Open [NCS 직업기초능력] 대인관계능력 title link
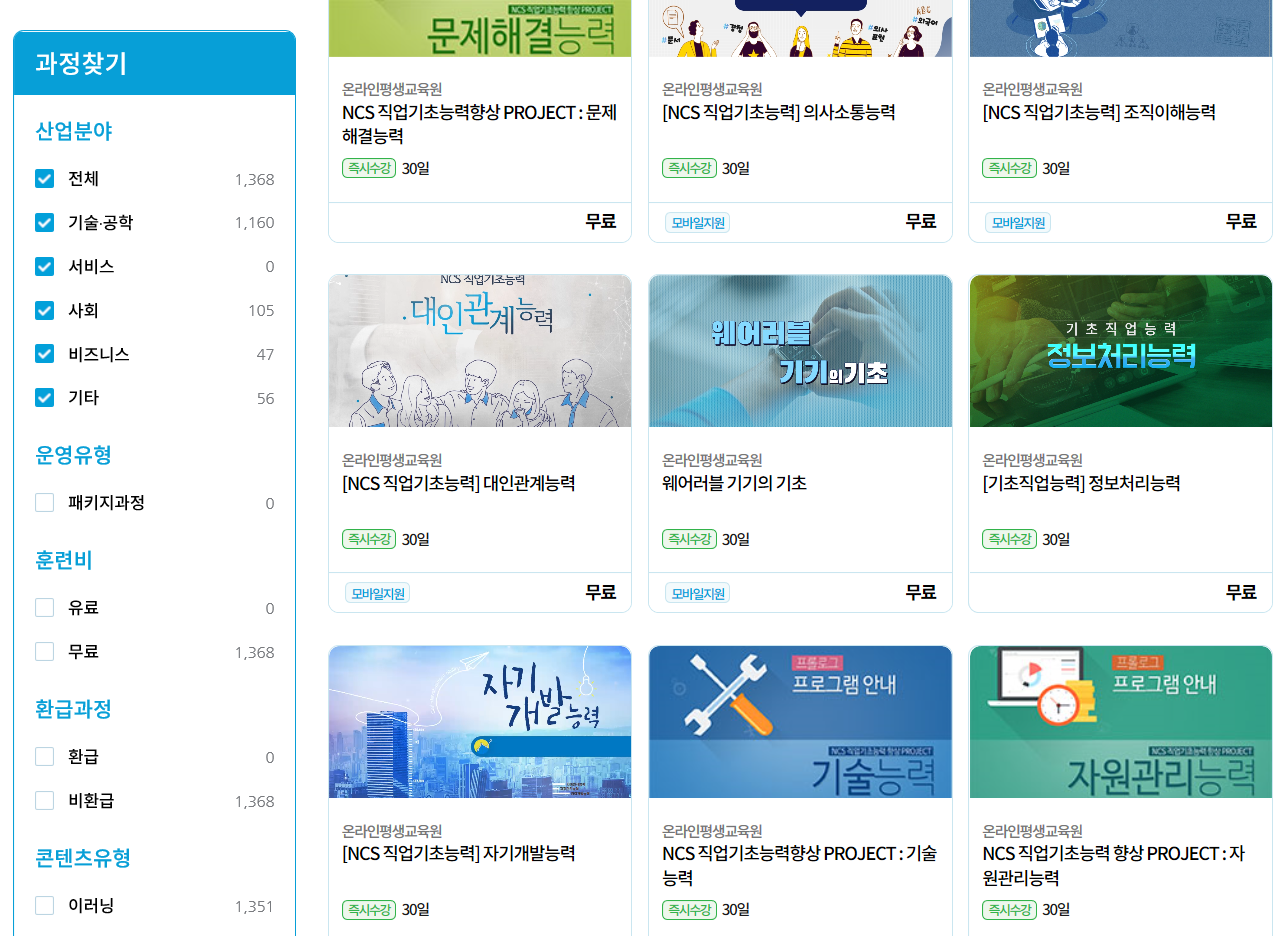This screenshot has width=1284, height=936. 459,483
